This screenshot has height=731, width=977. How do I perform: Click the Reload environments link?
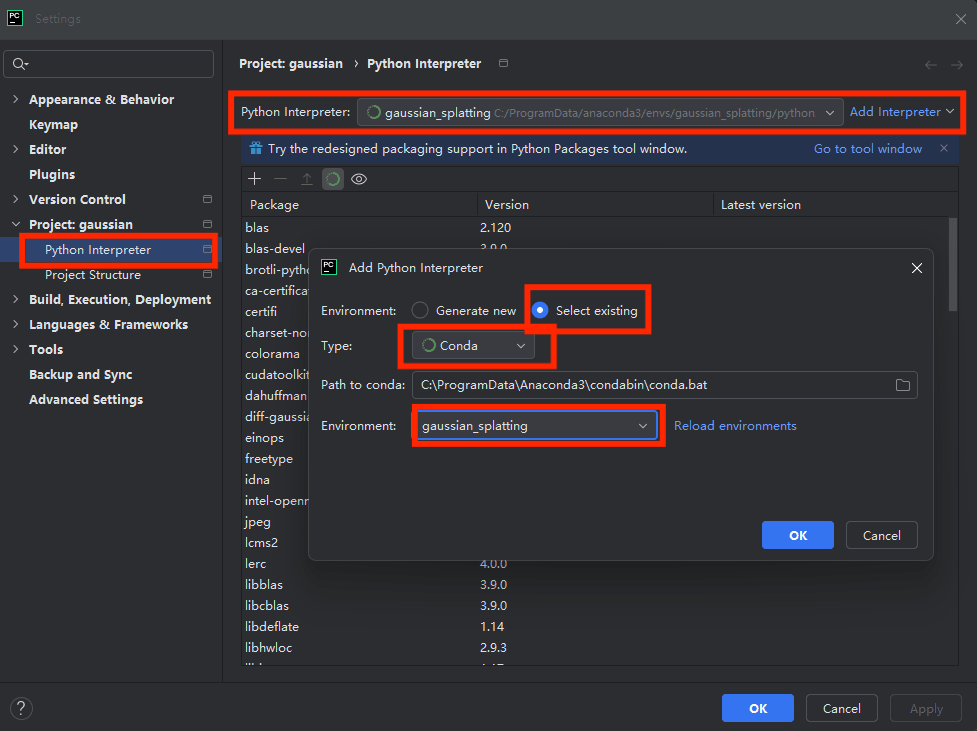pos(735,426)
